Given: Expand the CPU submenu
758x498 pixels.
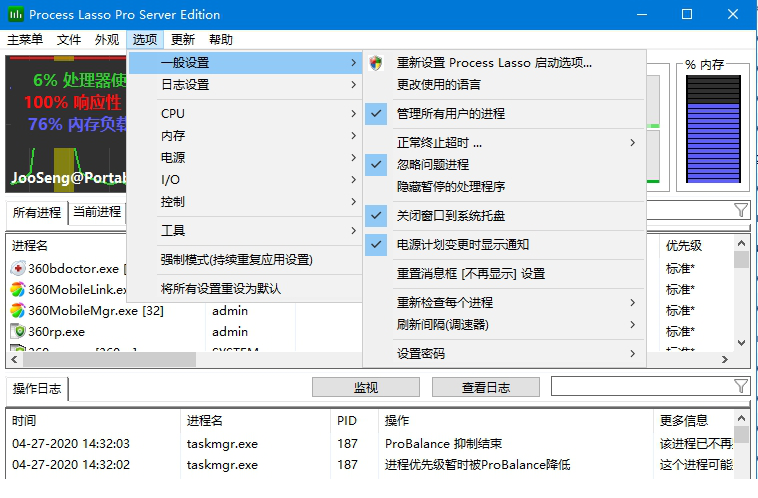Looking at the screenshot, I should (x=246, y=114).
